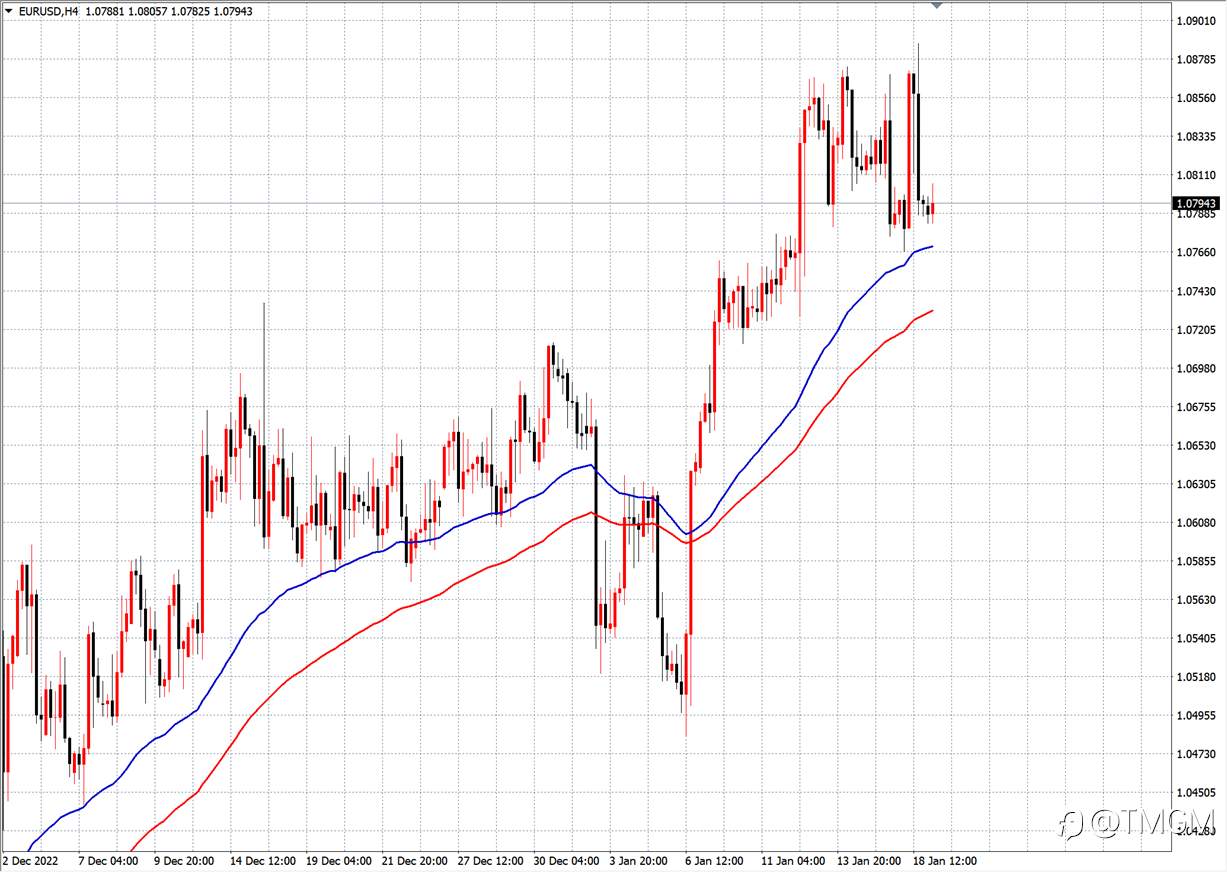1227x872 pixels.
Task: Click the 3 Jan 20:00 time label
Action: [639, 860]
